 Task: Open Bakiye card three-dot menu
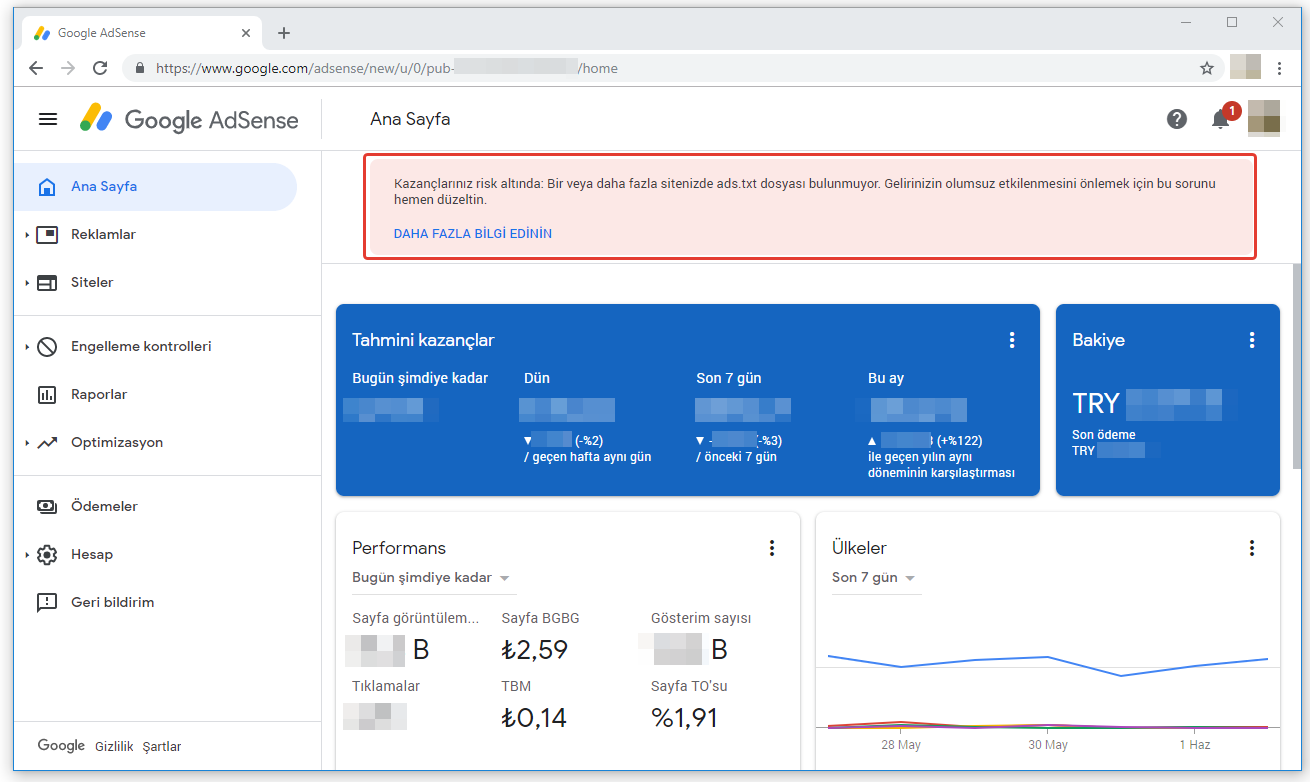pos(1252,340)
